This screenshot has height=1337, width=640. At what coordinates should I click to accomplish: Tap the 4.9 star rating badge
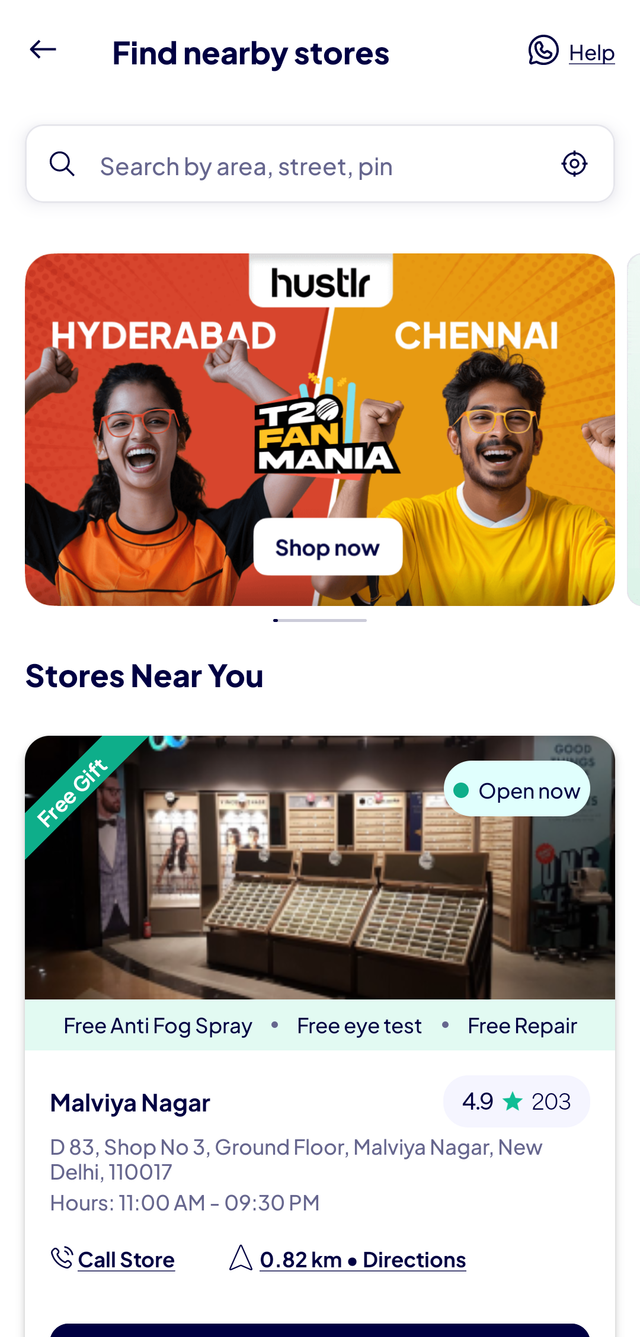coord(516,1102)
